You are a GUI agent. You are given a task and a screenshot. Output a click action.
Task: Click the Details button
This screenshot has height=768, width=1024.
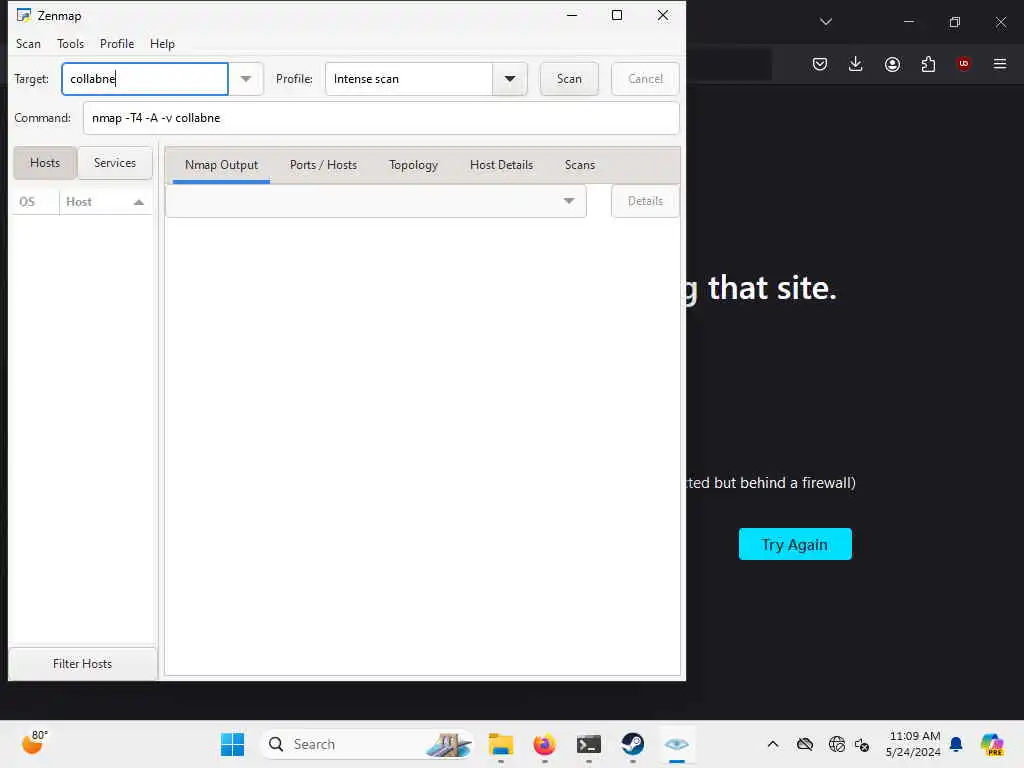(645, 201)
